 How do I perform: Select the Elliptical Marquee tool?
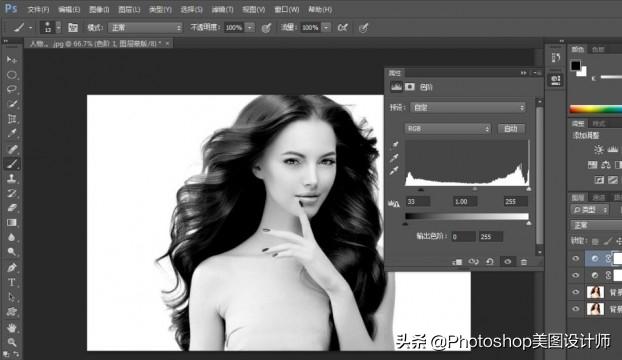point(11,75)
